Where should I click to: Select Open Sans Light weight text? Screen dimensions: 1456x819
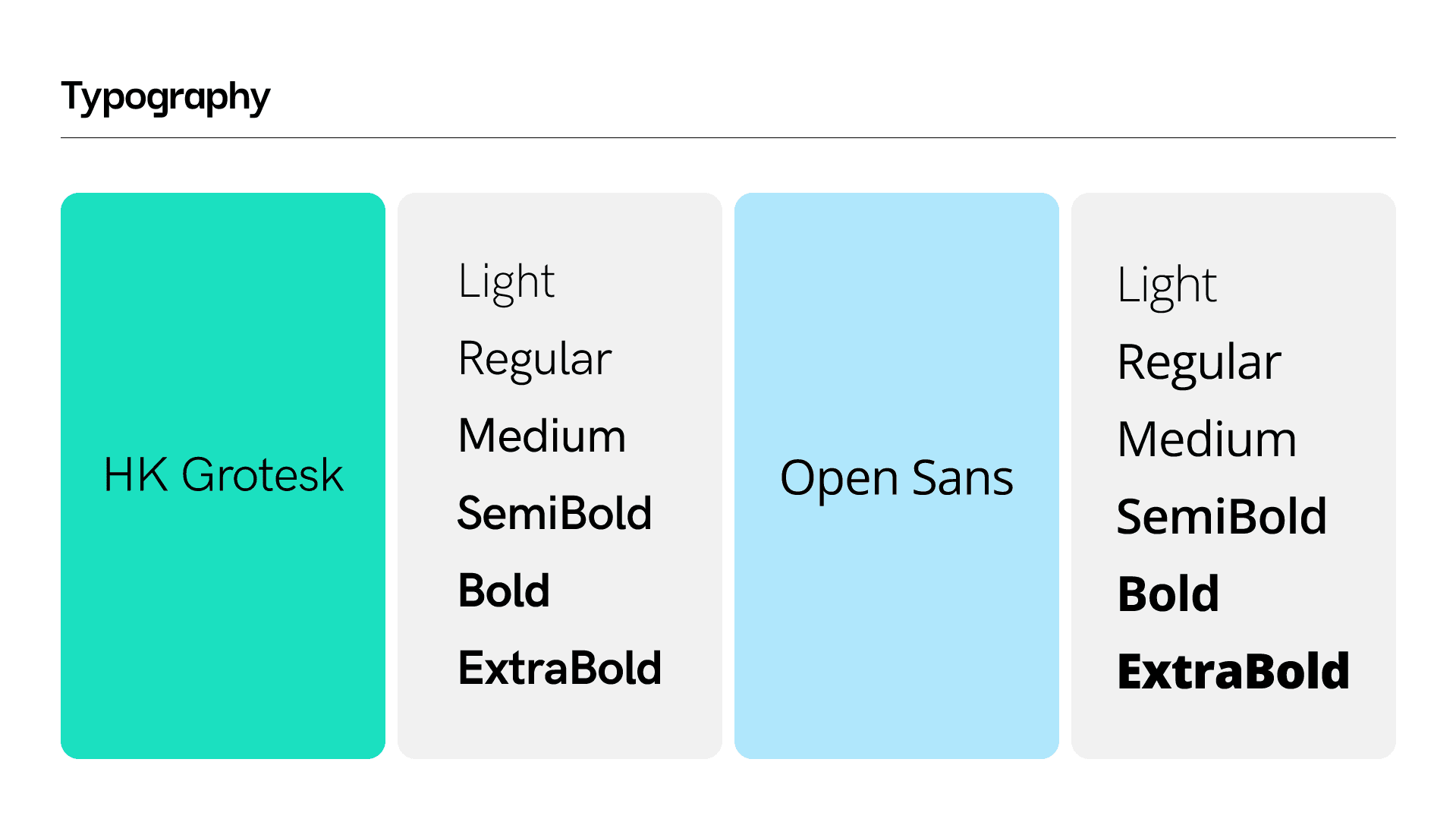coord(1167,287)
